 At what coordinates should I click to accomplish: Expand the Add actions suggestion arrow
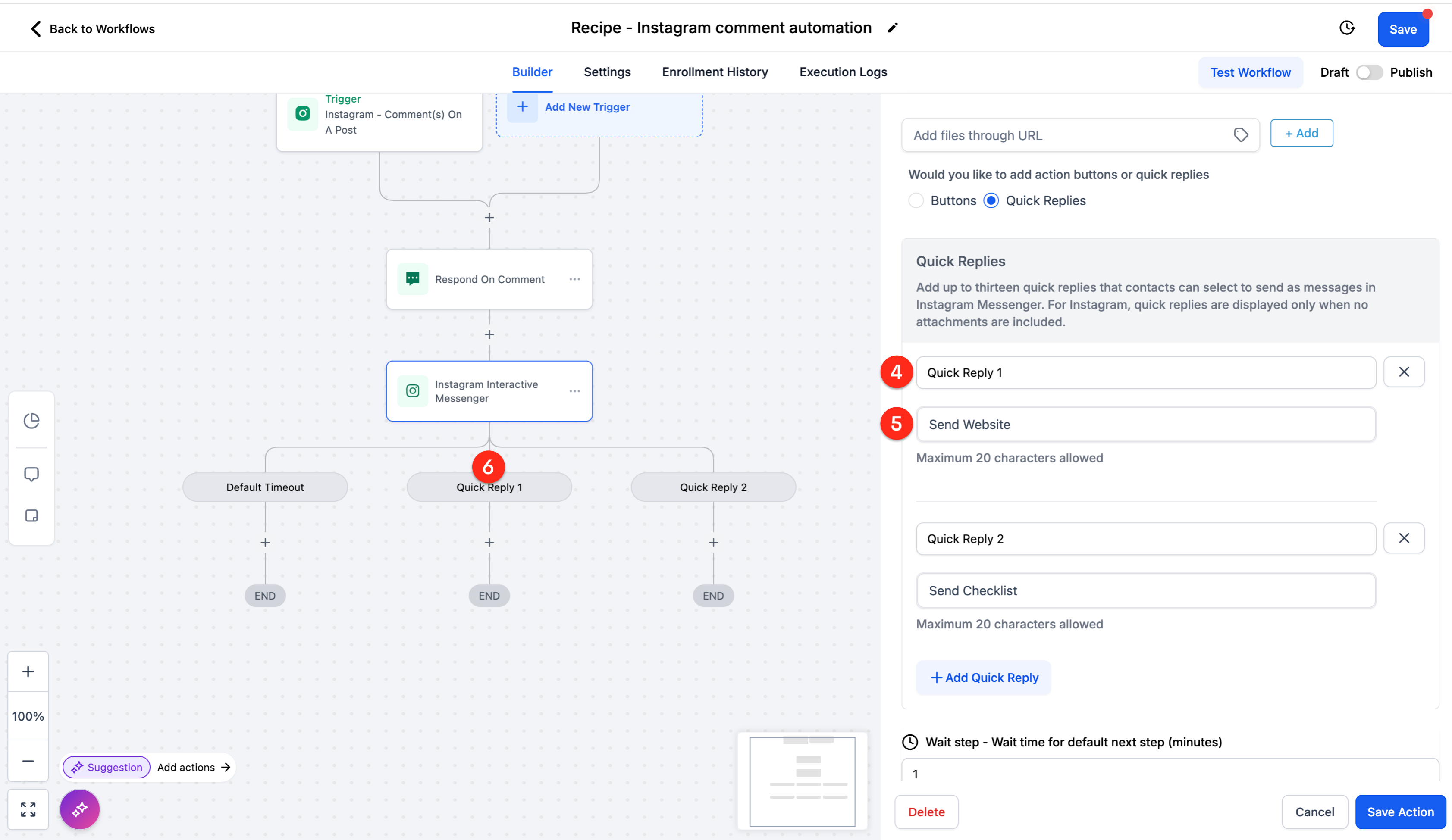pos(226,767)
